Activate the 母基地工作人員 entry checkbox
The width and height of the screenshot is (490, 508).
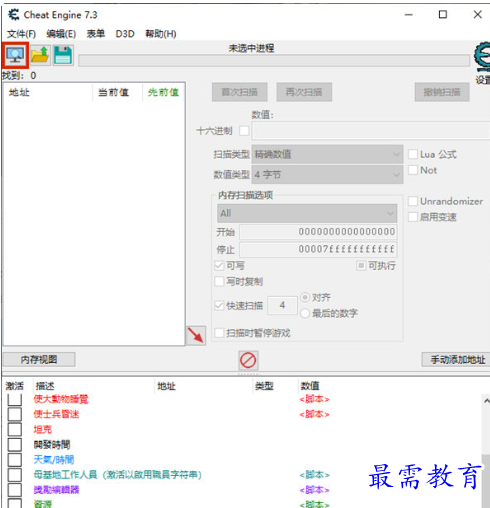[x=15, y=475]
